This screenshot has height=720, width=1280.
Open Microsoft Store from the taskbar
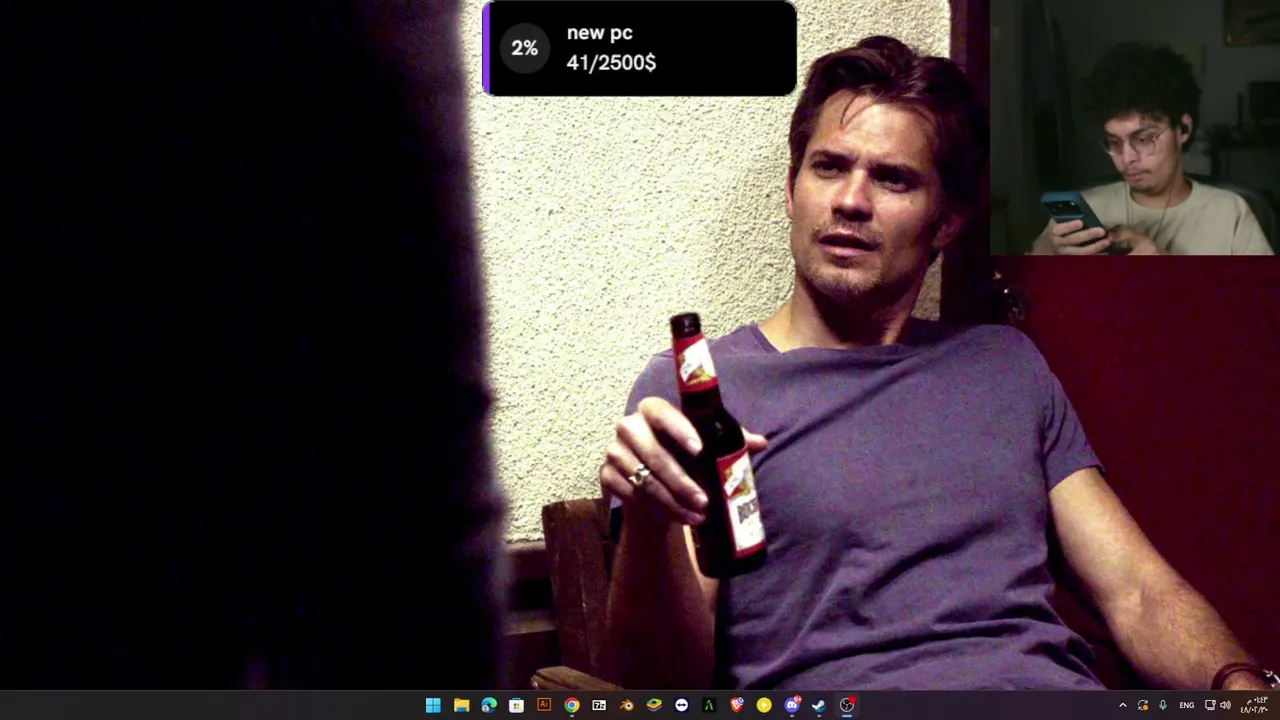pyautogui.click(x=516, y=705)
